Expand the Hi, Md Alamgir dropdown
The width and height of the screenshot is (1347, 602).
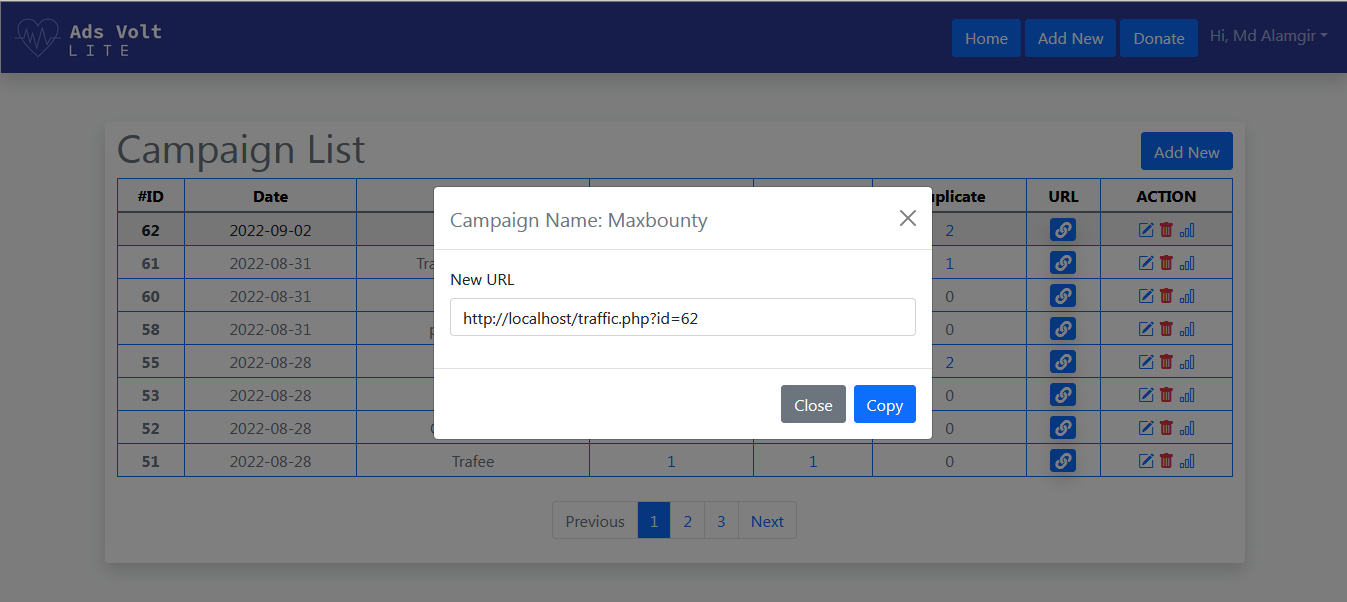1268,36
